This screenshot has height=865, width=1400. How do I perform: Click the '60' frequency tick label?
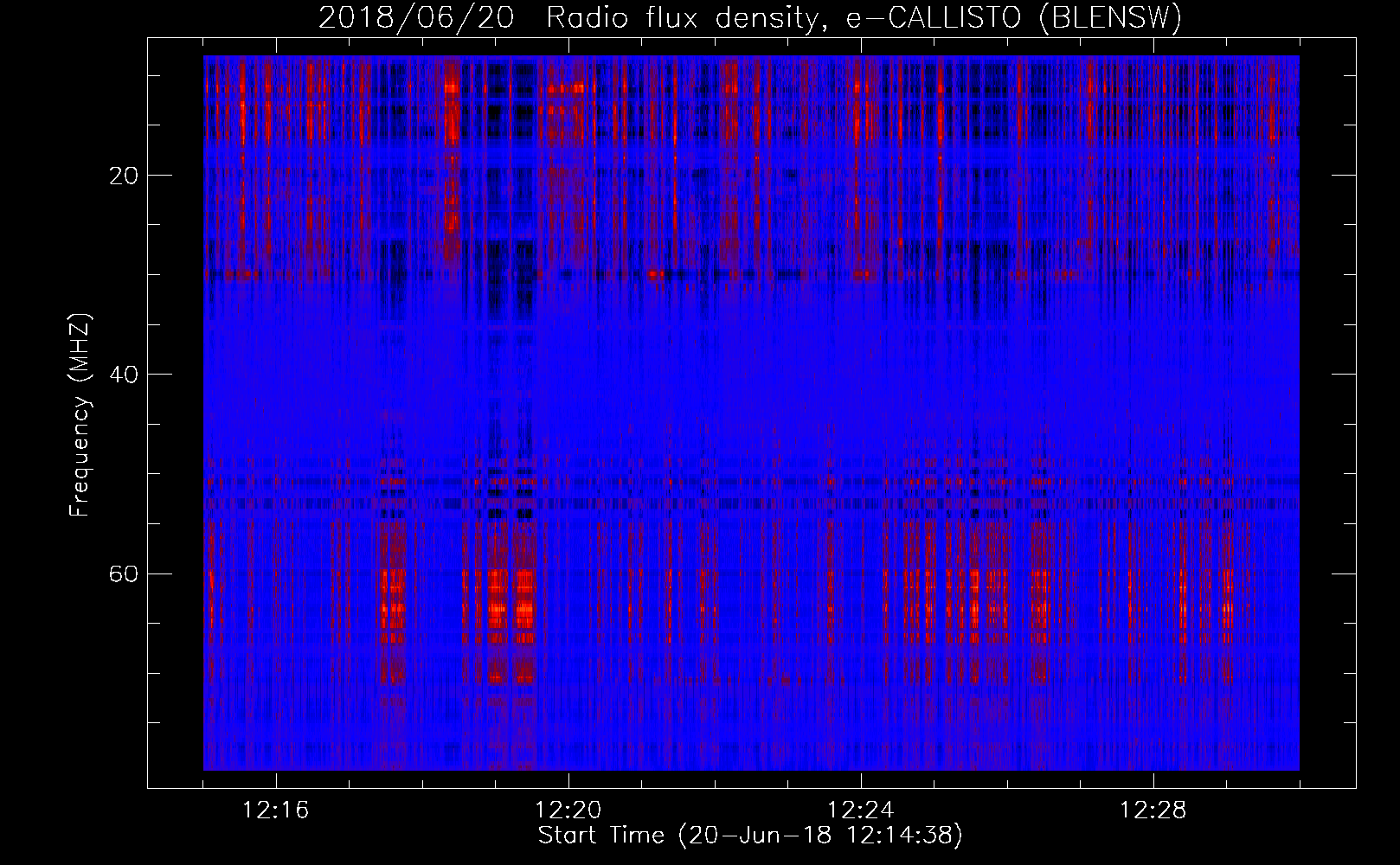pos(124,573)
